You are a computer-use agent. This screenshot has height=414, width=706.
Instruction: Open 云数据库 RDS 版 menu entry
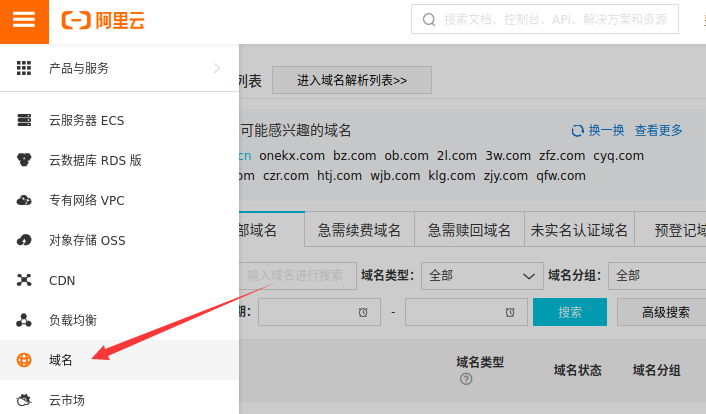coord(119,160)
